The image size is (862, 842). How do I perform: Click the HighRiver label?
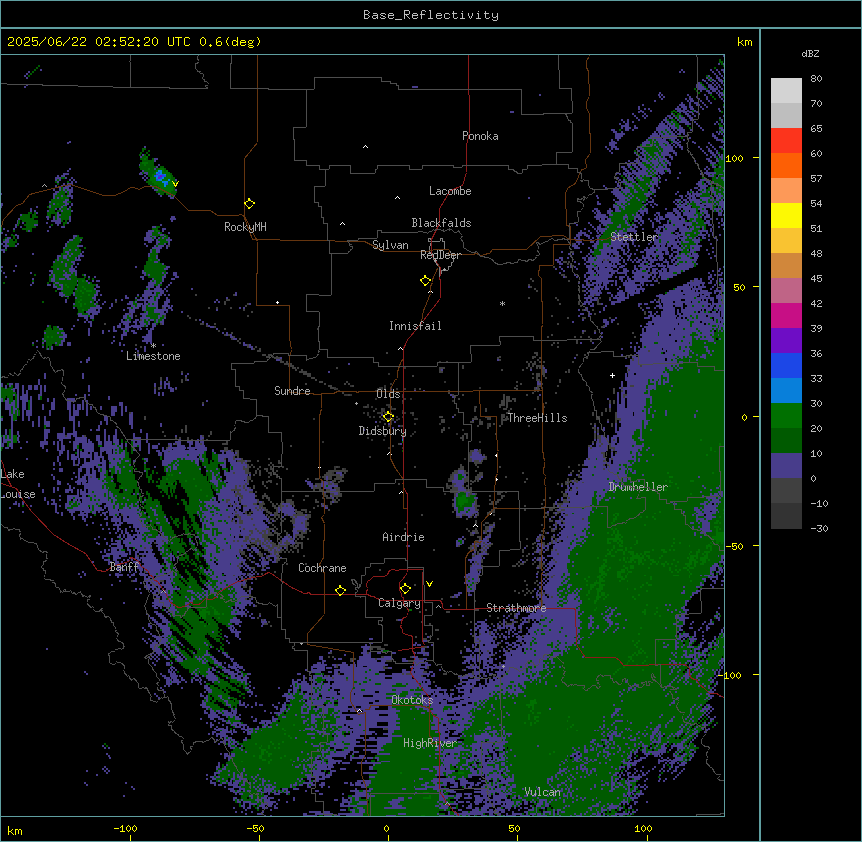[430, 743]
